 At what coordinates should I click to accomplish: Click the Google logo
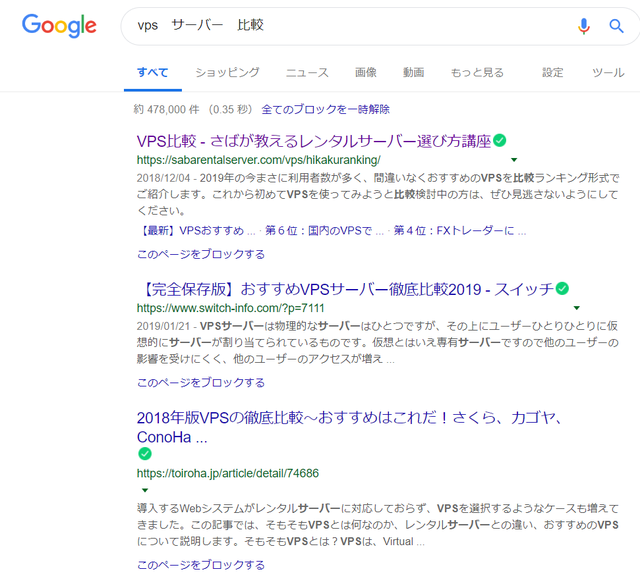coord(59,26)
